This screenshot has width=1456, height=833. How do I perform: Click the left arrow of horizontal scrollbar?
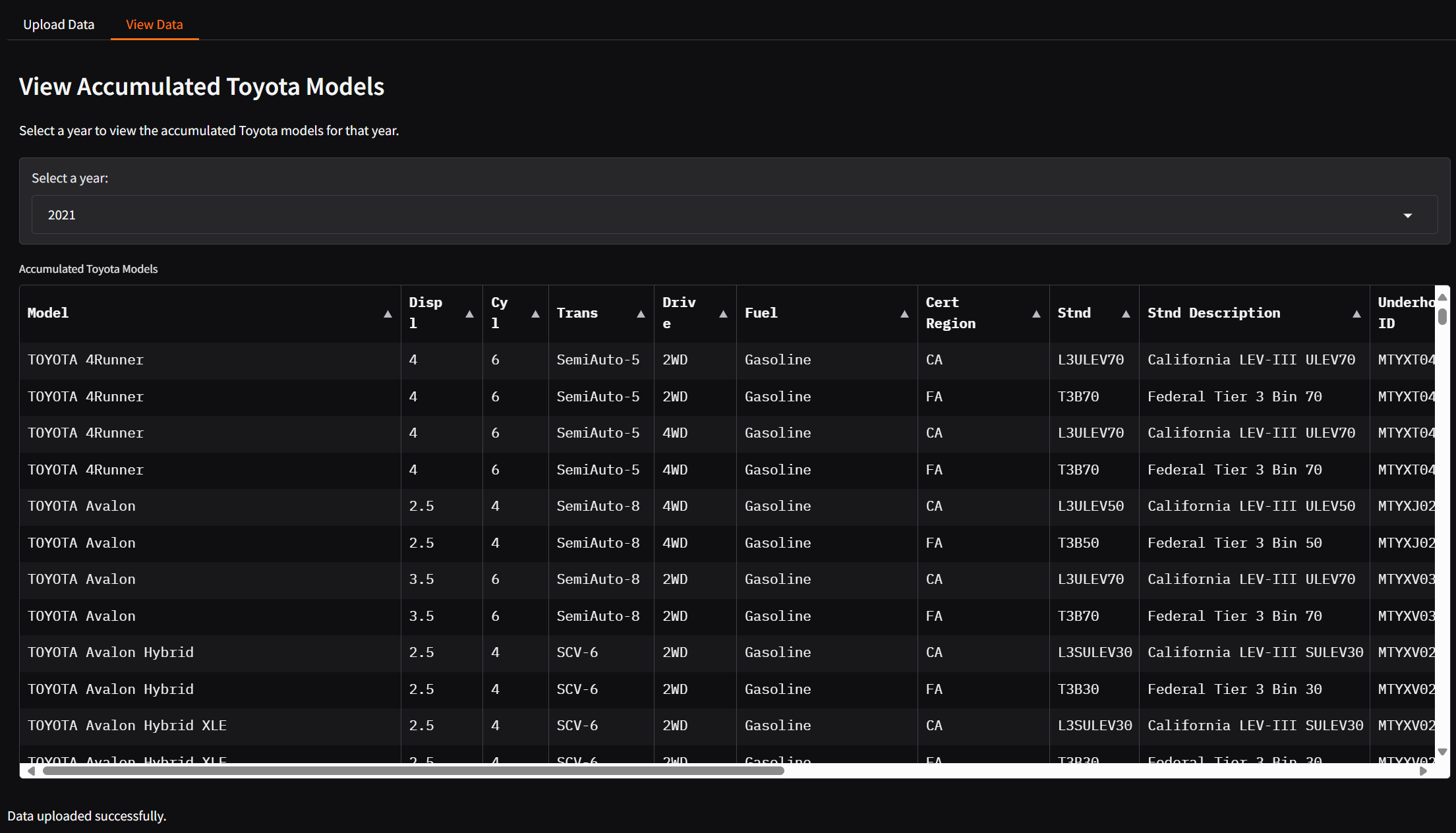point(31,770)
